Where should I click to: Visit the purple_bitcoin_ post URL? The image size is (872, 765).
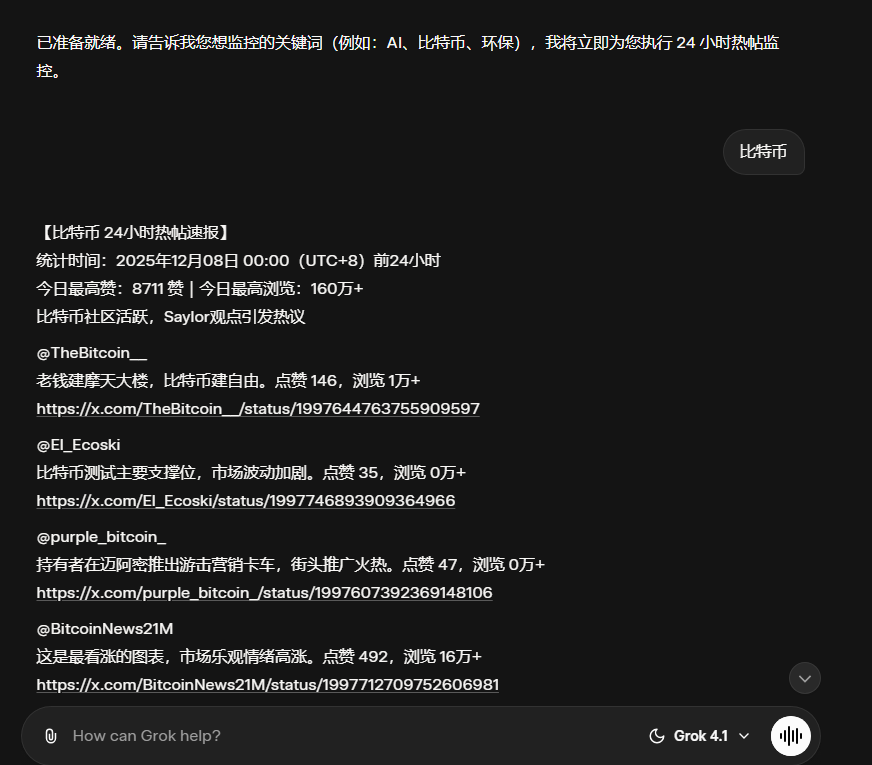pyautogui.click(x=264, y=592)
